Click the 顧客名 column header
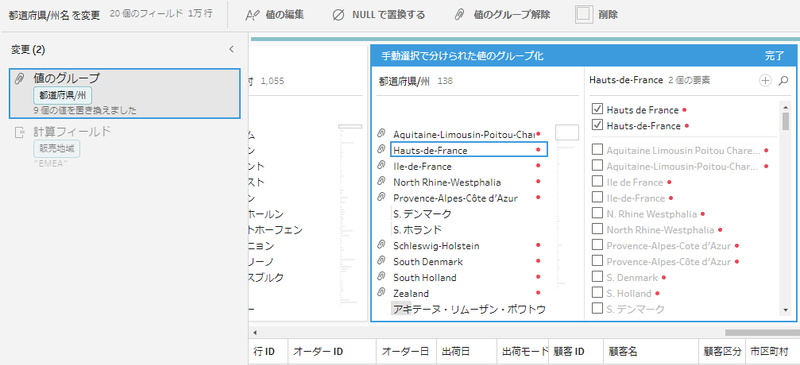This screenshot has width=800, height=365. tap(651, 352)
